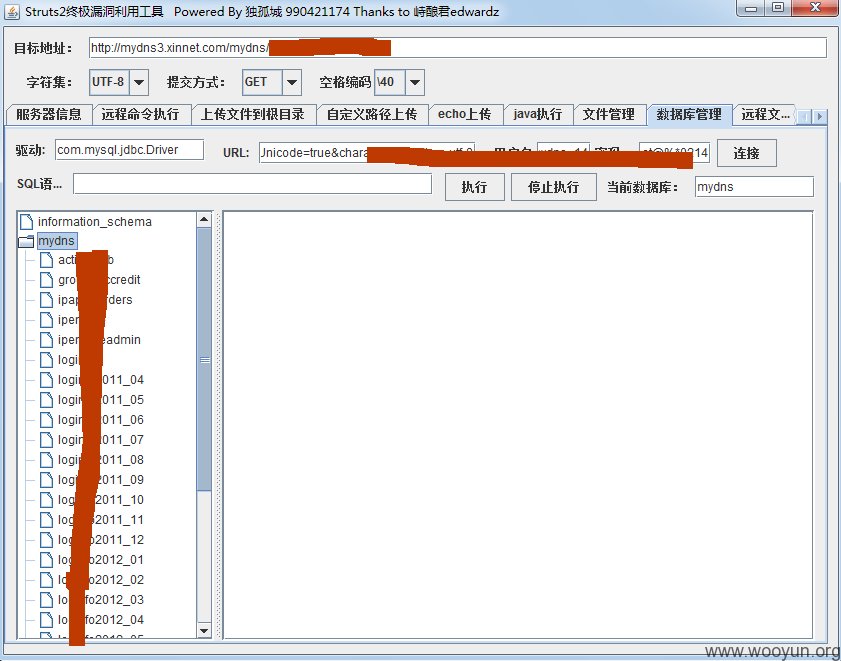This screenshot has height=661, width=841.
Task: Select the 数据库管理 tab
Action: click(689, 114)
